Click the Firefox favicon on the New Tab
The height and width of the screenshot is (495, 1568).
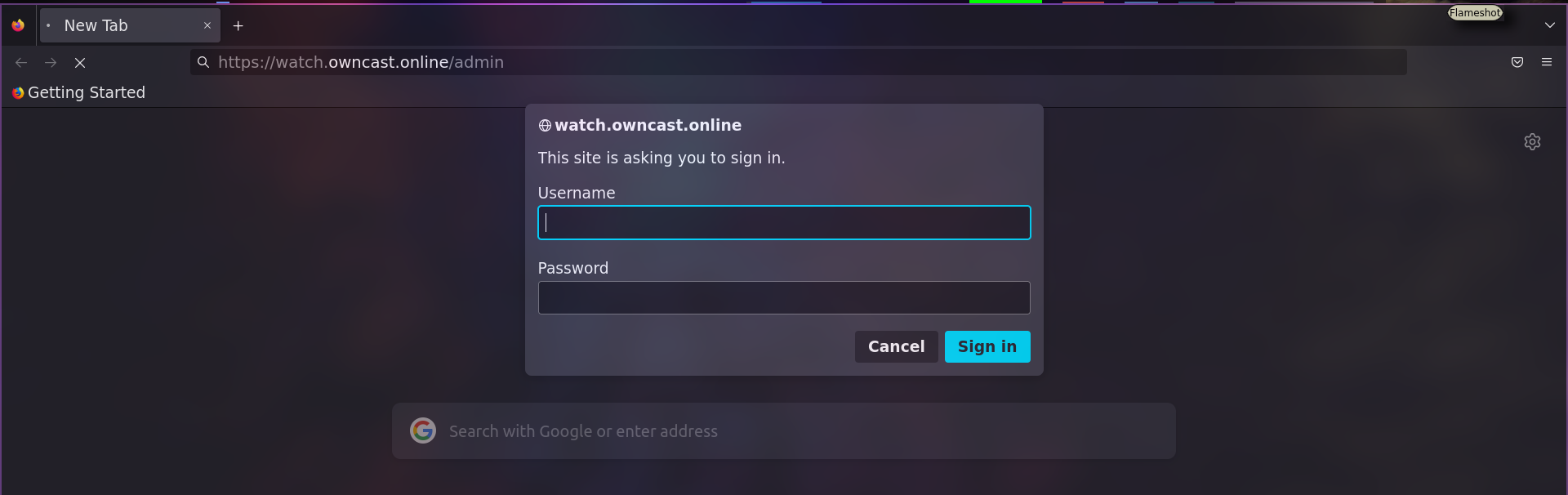pyautogui.click(x=18, y=25)
